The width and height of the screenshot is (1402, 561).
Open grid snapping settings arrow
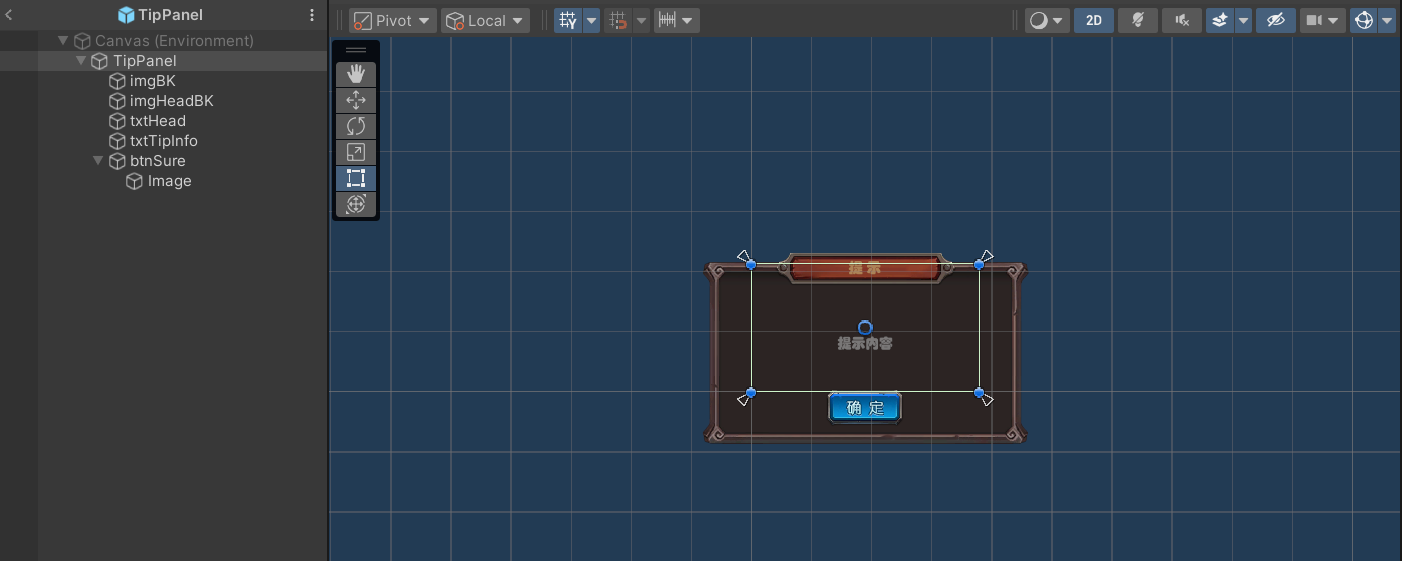(x=641, y=21)
